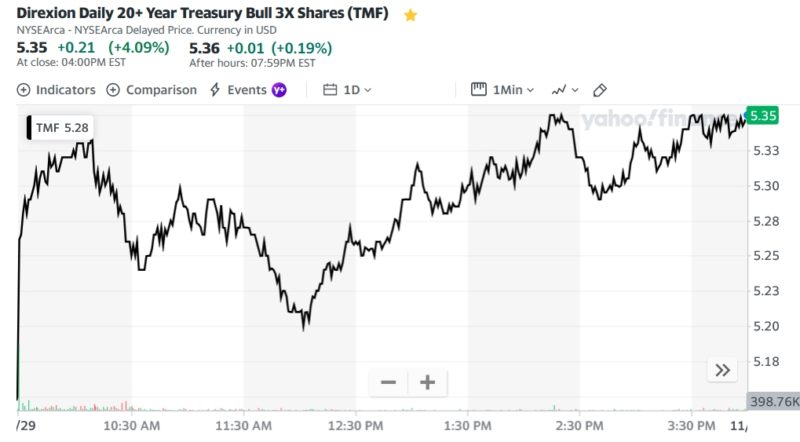Viewport: 800px width, 442px height.
Task: Expand the 1D range dropdown
Action: (x=357, y=90)
